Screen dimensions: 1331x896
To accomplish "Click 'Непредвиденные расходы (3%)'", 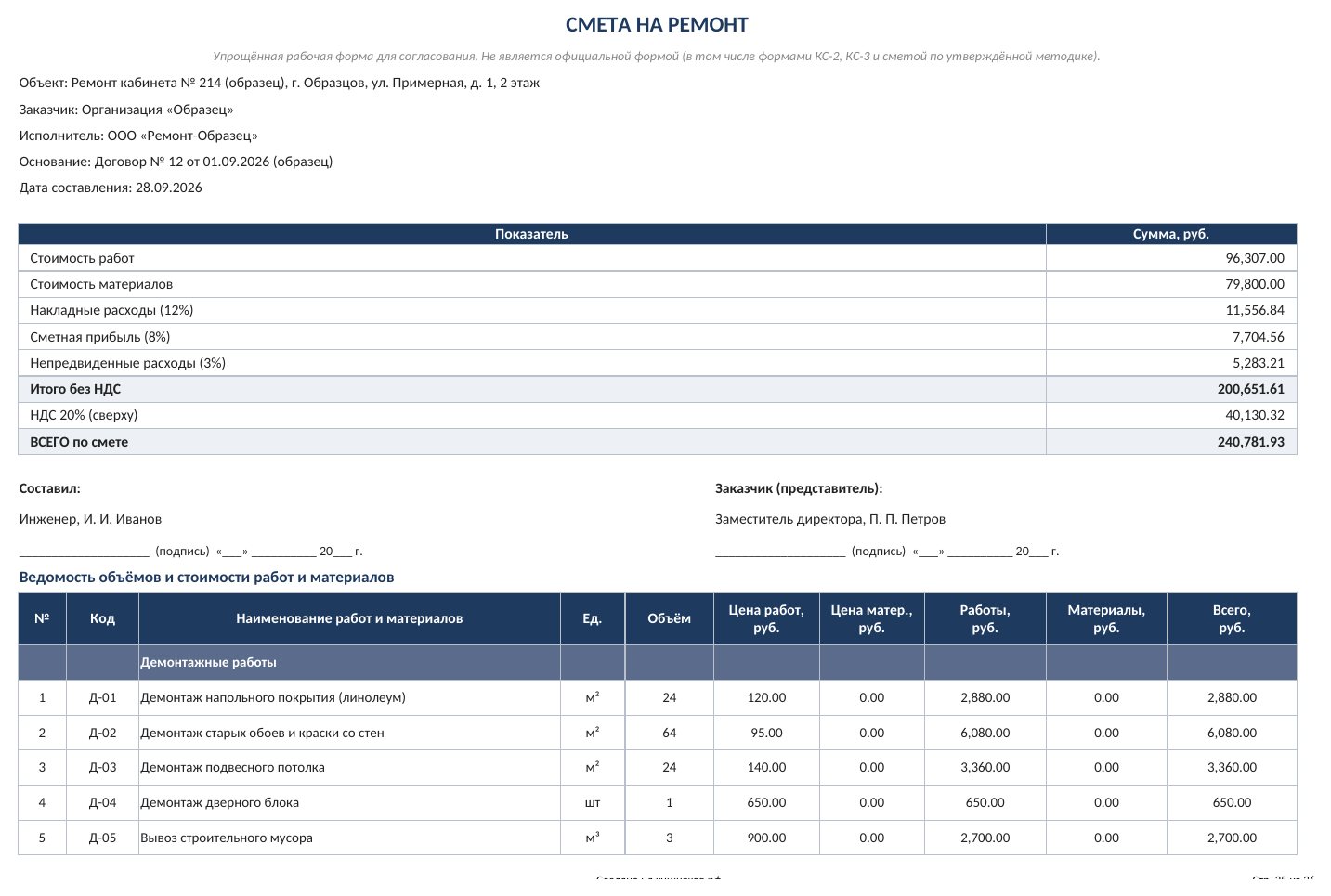I will (x=127, y=363).
